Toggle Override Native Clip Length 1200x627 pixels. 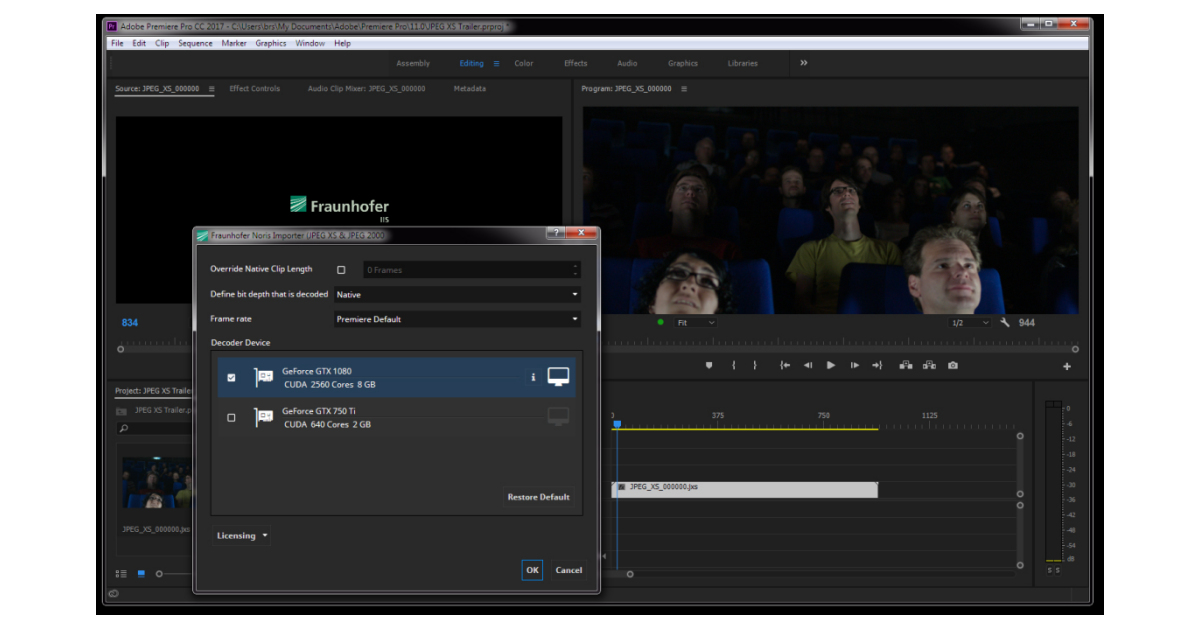[x=342, y=269]
